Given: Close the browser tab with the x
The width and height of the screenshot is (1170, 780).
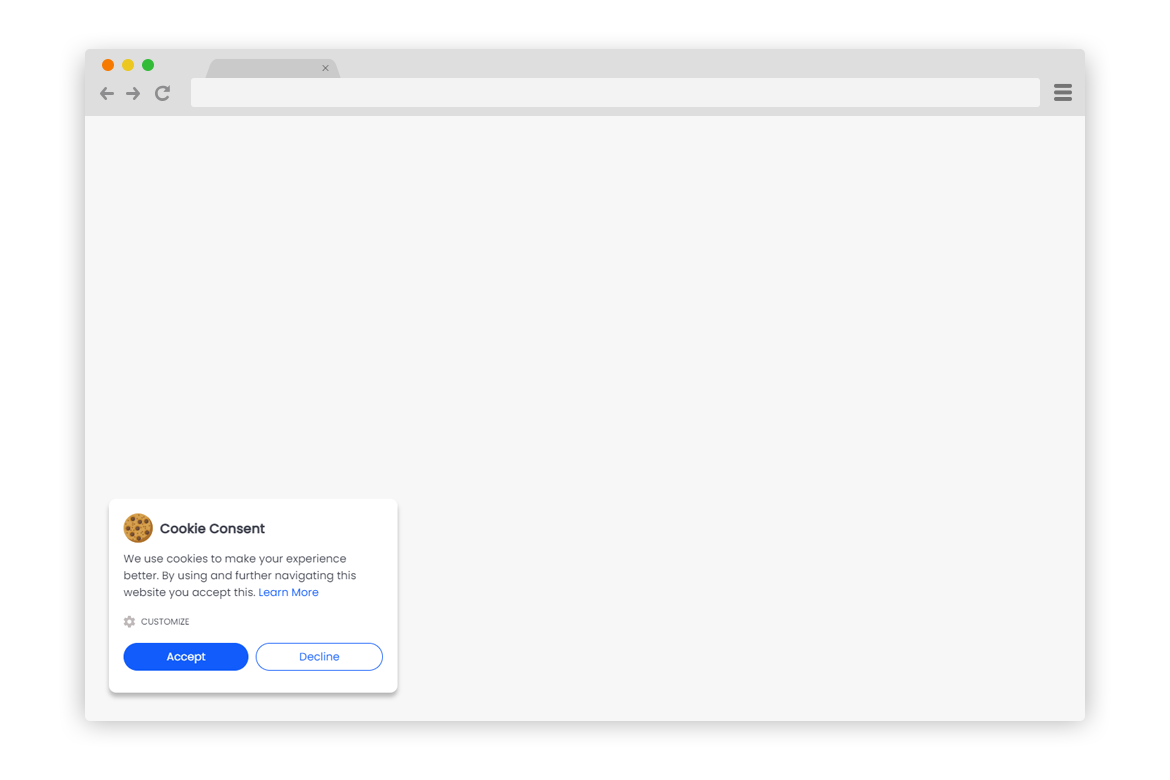Looking at the screenshot, I should pyautogui.click(x=325, y=68).
